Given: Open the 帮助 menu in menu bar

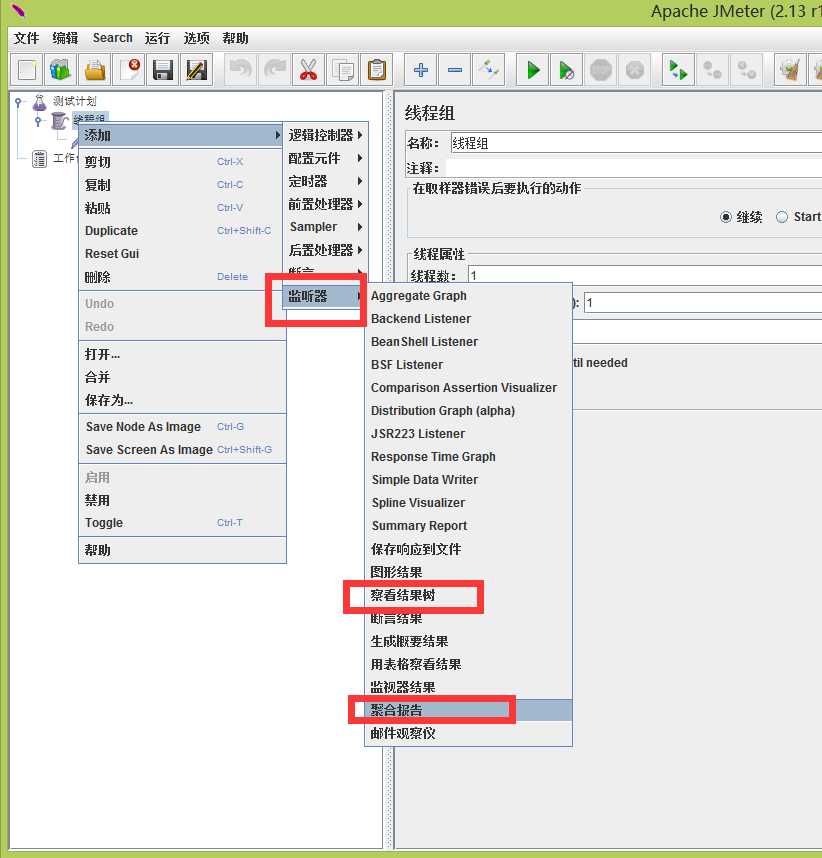Looking at the screenshot, I should [235, 38].
